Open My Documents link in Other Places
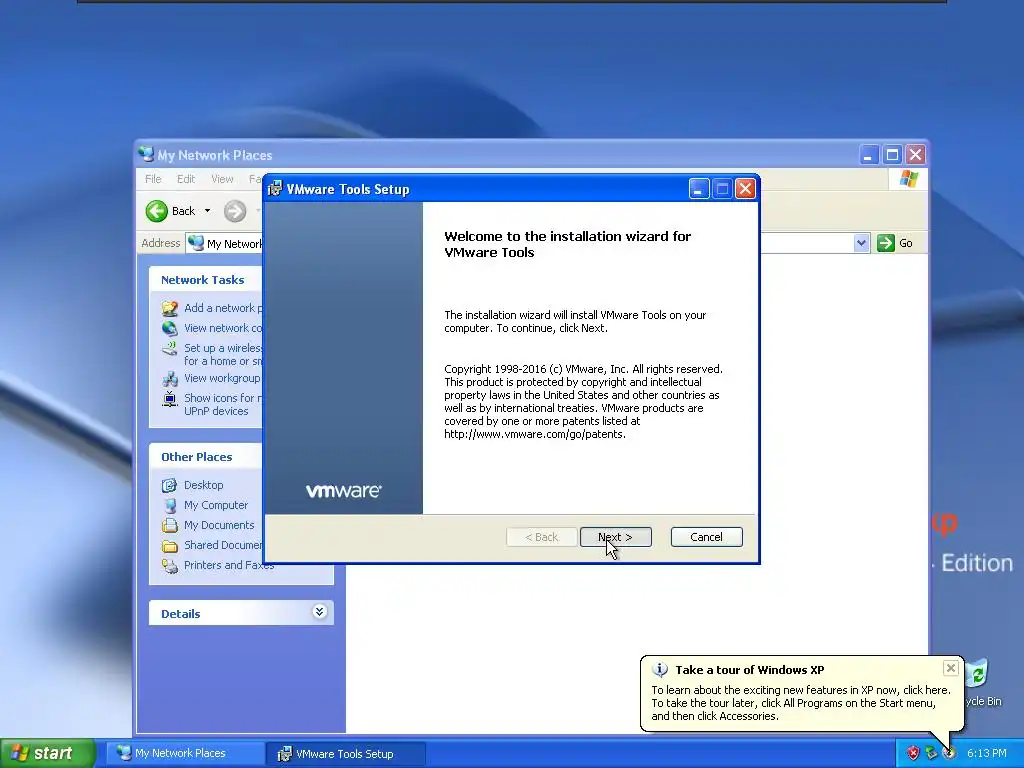This screenshot has height=768, width=1024. tap(219, 525)
